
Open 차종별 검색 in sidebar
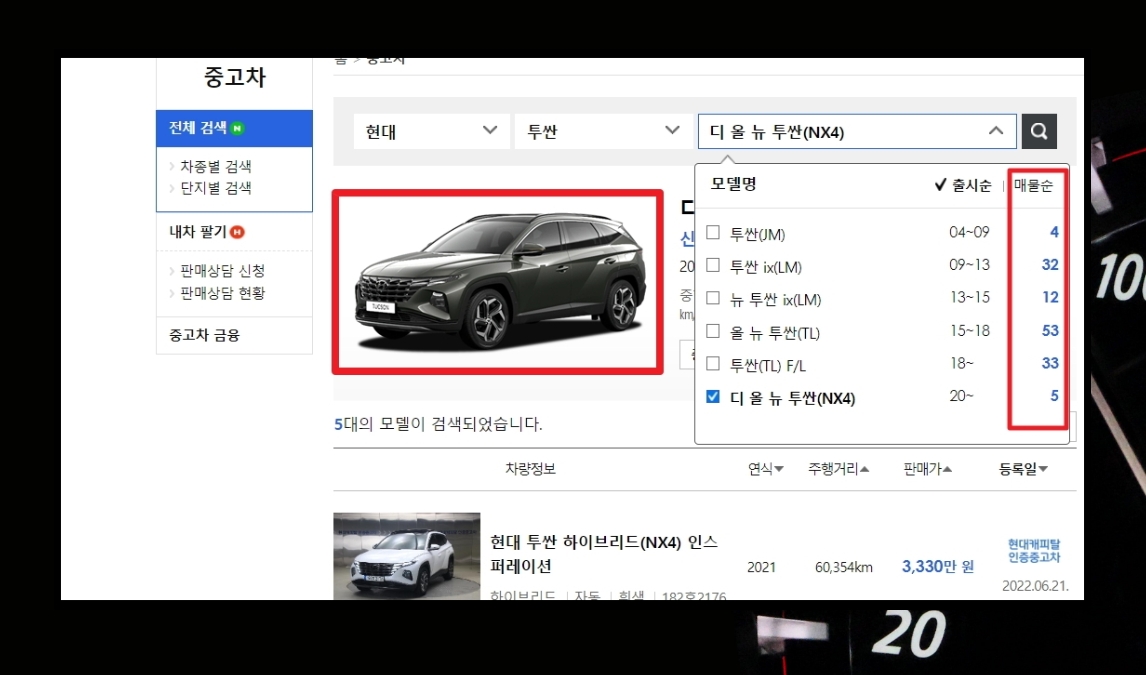pos(216,167)
